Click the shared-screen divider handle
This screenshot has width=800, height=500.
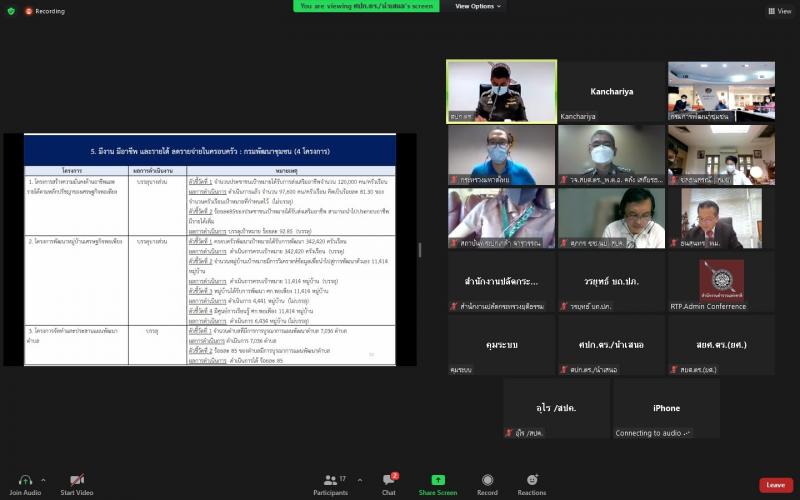point(420,250)
